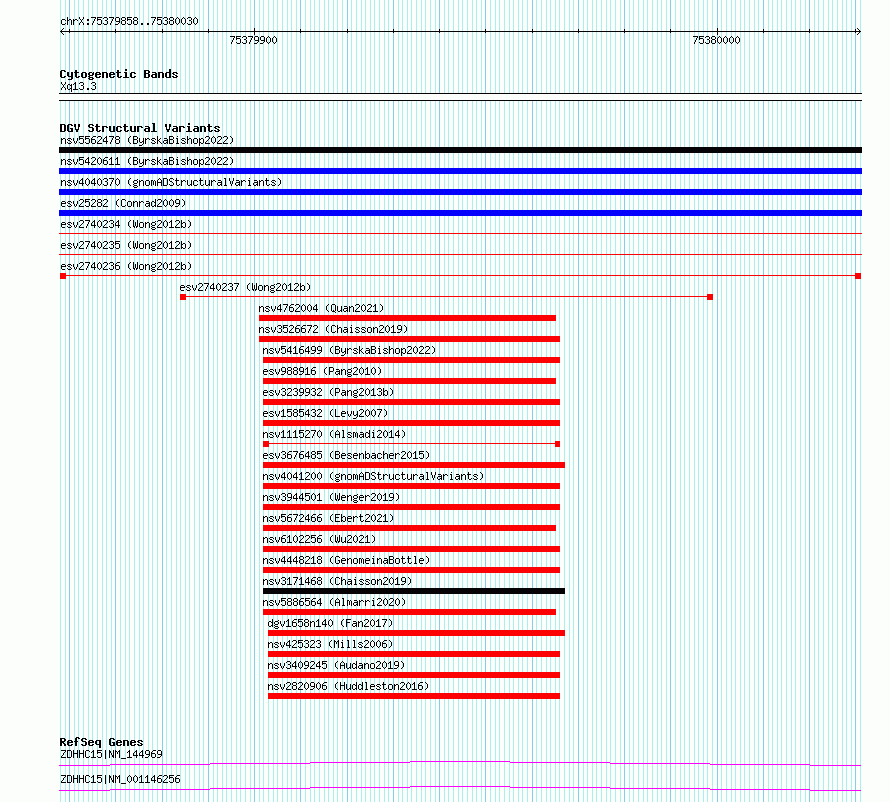Click the red bar under nsv4762004 (Quan2021)
Image resolution: width=890 pixels, height=802 pixels.
pos(407,318)
